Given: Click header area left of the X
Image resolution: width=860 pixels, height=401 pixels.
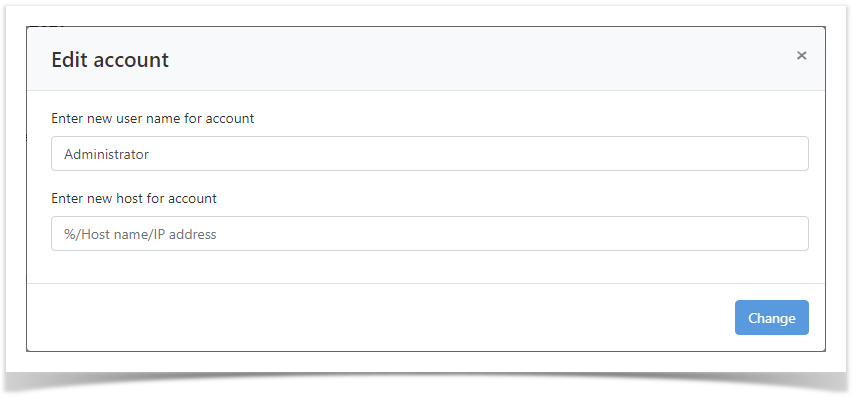Looking at the screenshot, I should (x=700, y=58).
